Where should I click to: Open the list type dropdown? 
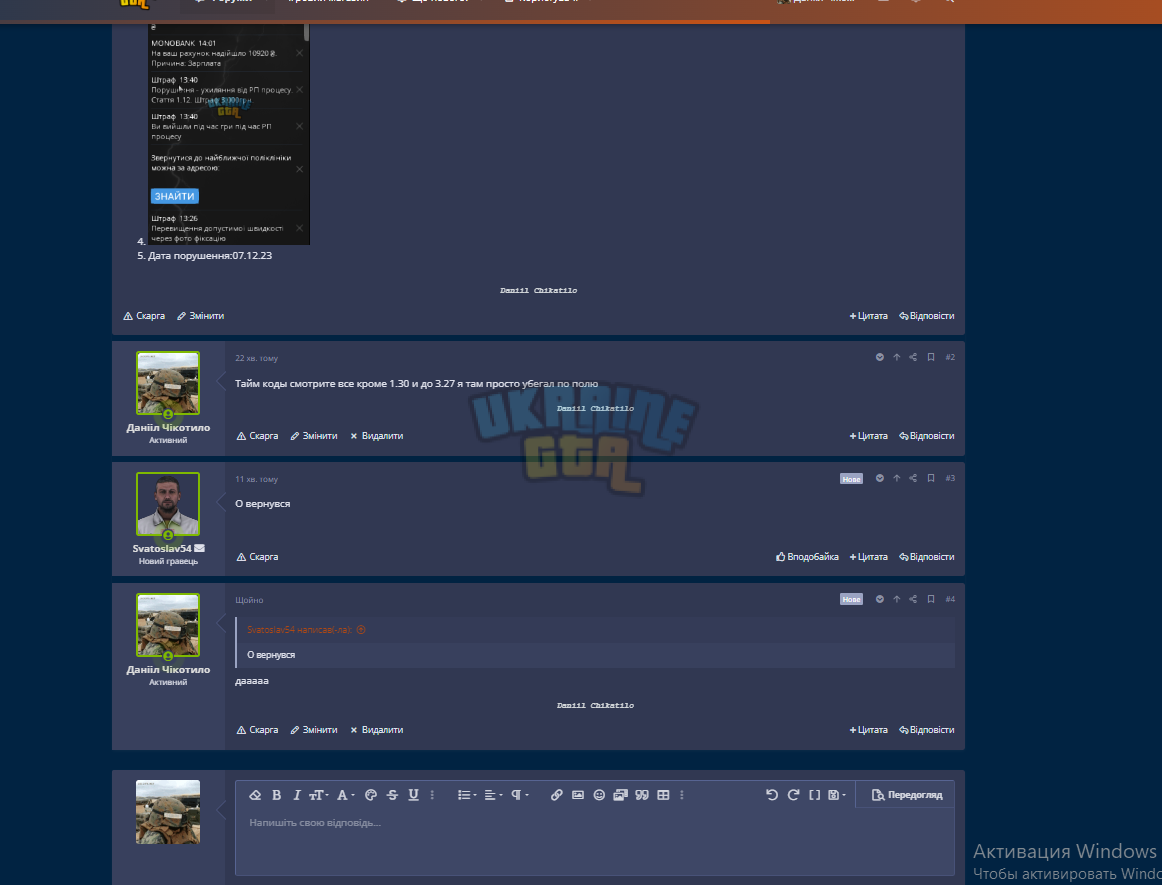(x=466, y=795)
